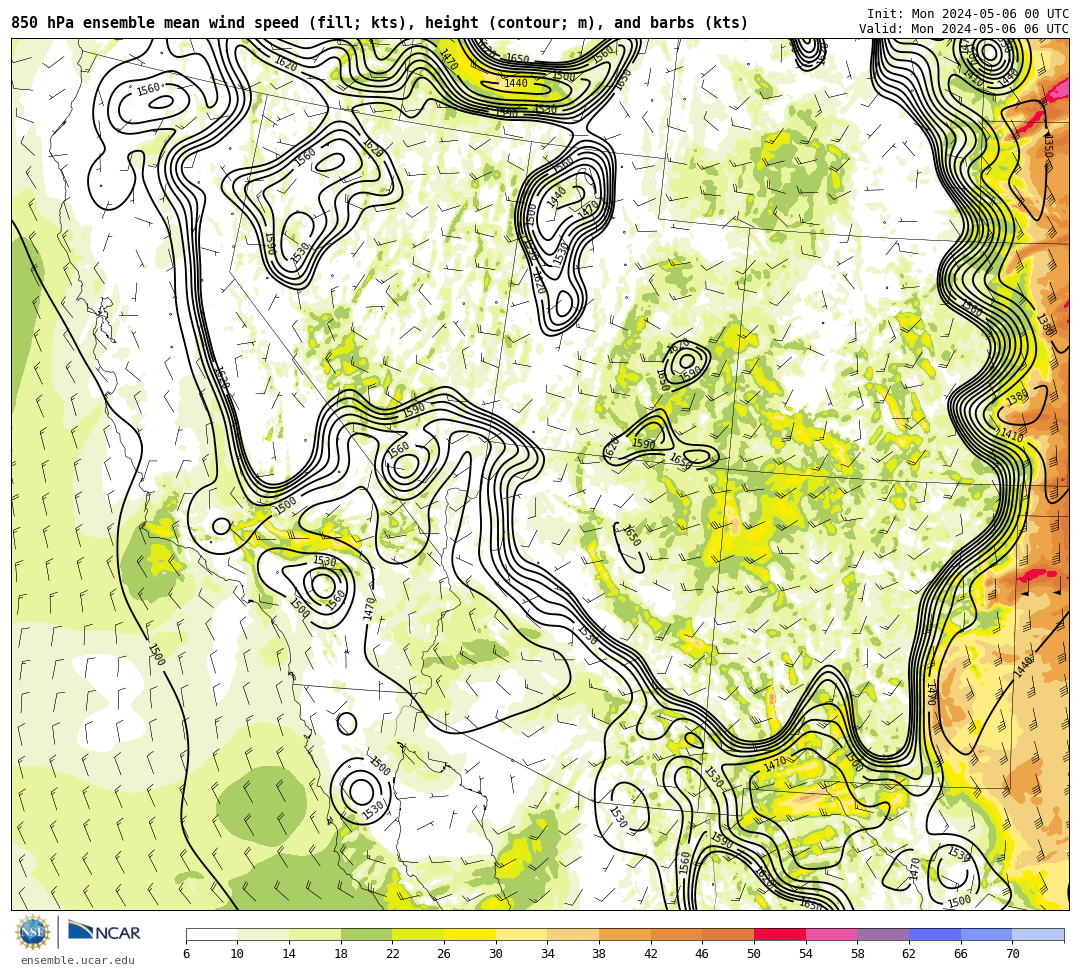Click the '46' tick label under color bar
This screenshot has width=1080, height=973.
(x=703, y=954)
